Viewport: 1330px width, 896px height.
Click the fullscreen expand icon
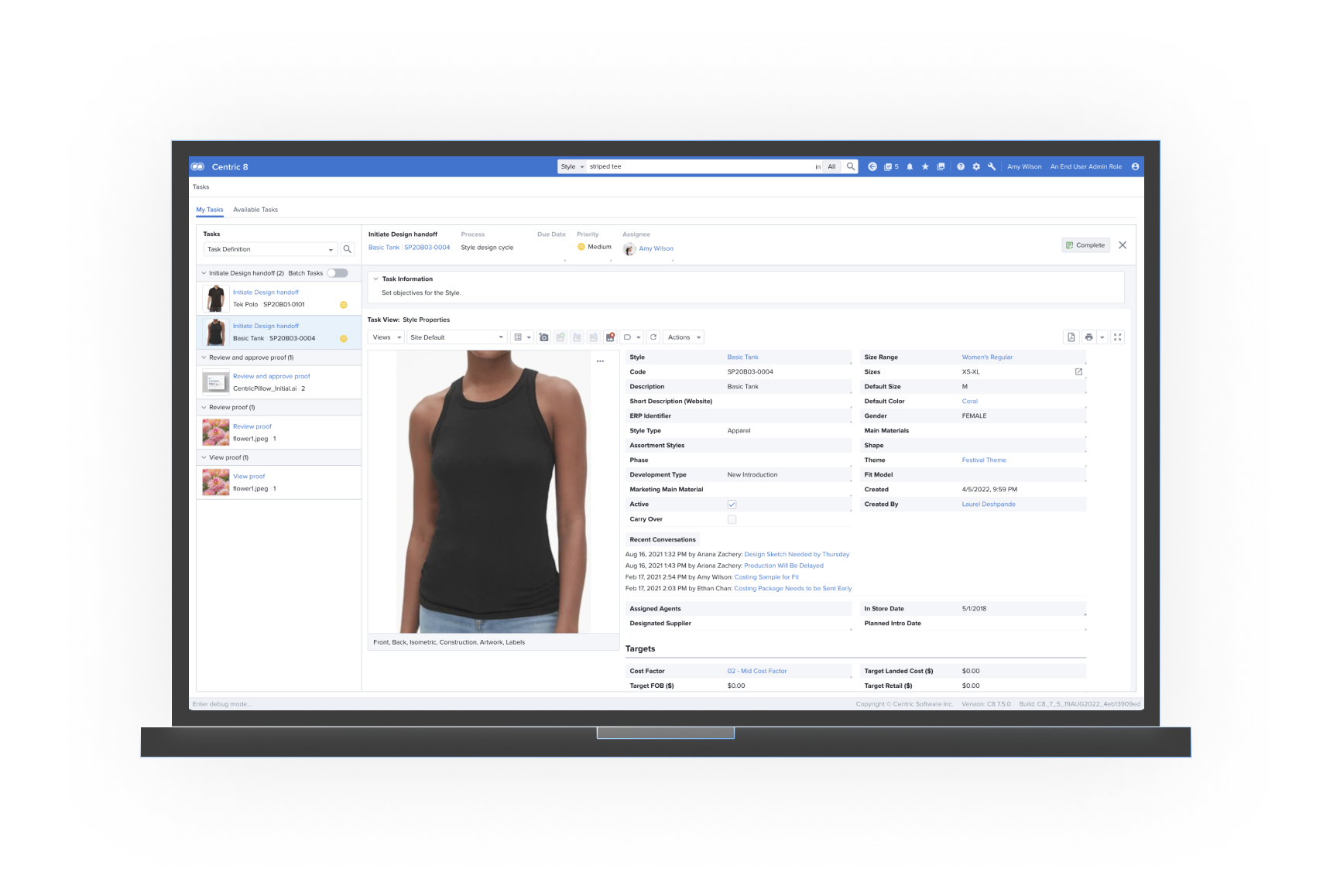pyautogui.click(x=1118, y=337)
